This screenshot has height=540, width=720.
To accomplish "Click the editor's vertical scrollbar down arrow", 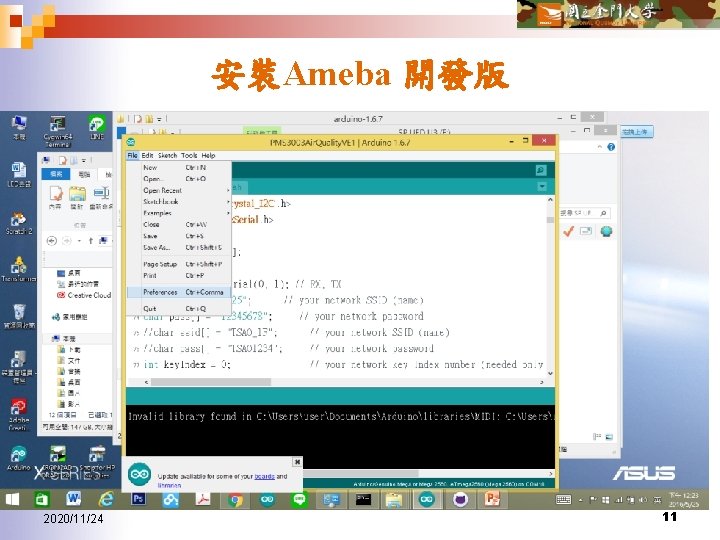I will click(x=550, y=373).
